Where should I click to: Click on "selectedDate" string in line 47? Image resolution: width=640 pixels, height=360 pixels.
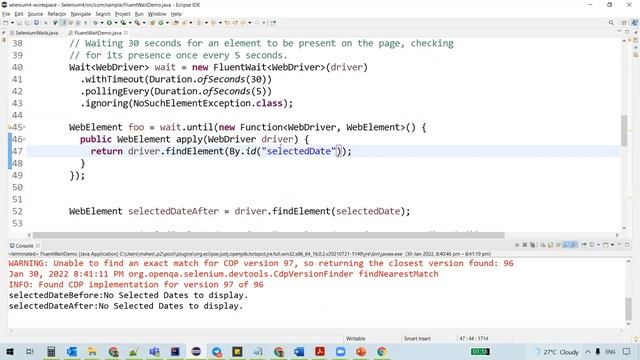[x=299, y=151]
